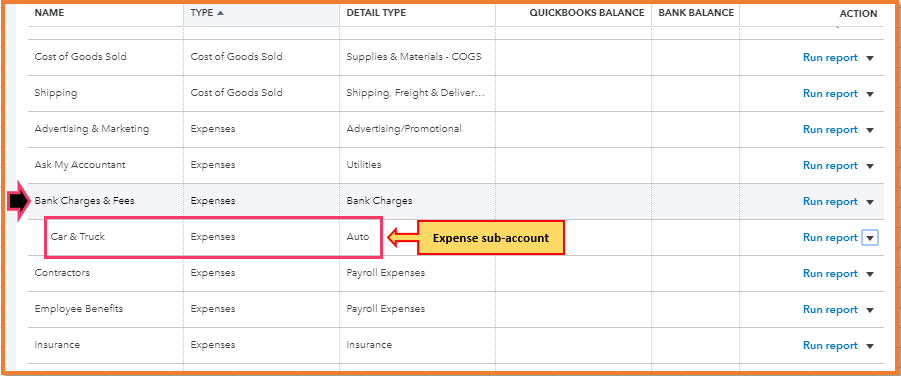The width and height of the screenshot is (901, 376).
Task: Run report for Advertising & Marketing account
Action: click(x=830, y=129)
